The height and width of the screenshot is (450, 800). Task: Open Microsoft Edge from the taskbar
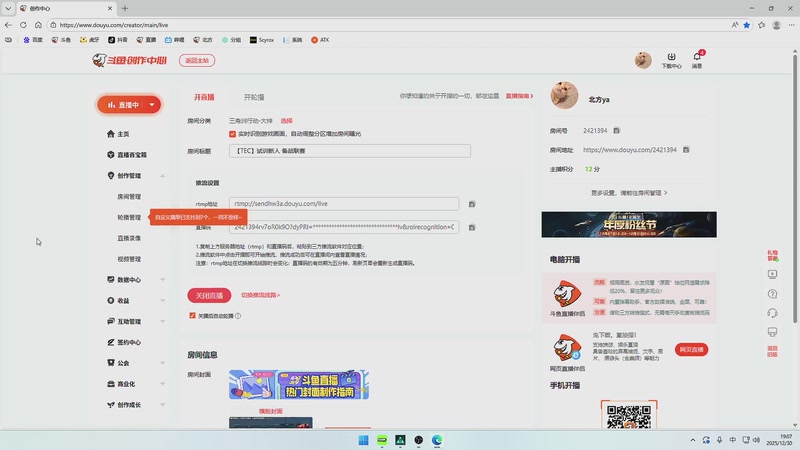tap(437, 440)
